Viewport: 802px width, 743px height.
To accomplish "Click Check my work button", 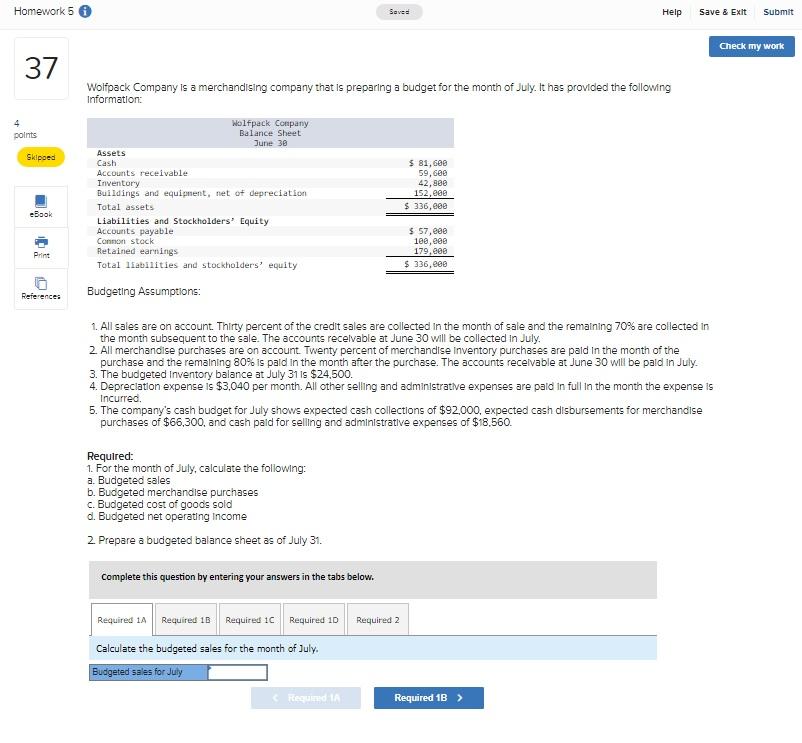I will (x=751, y=46).
